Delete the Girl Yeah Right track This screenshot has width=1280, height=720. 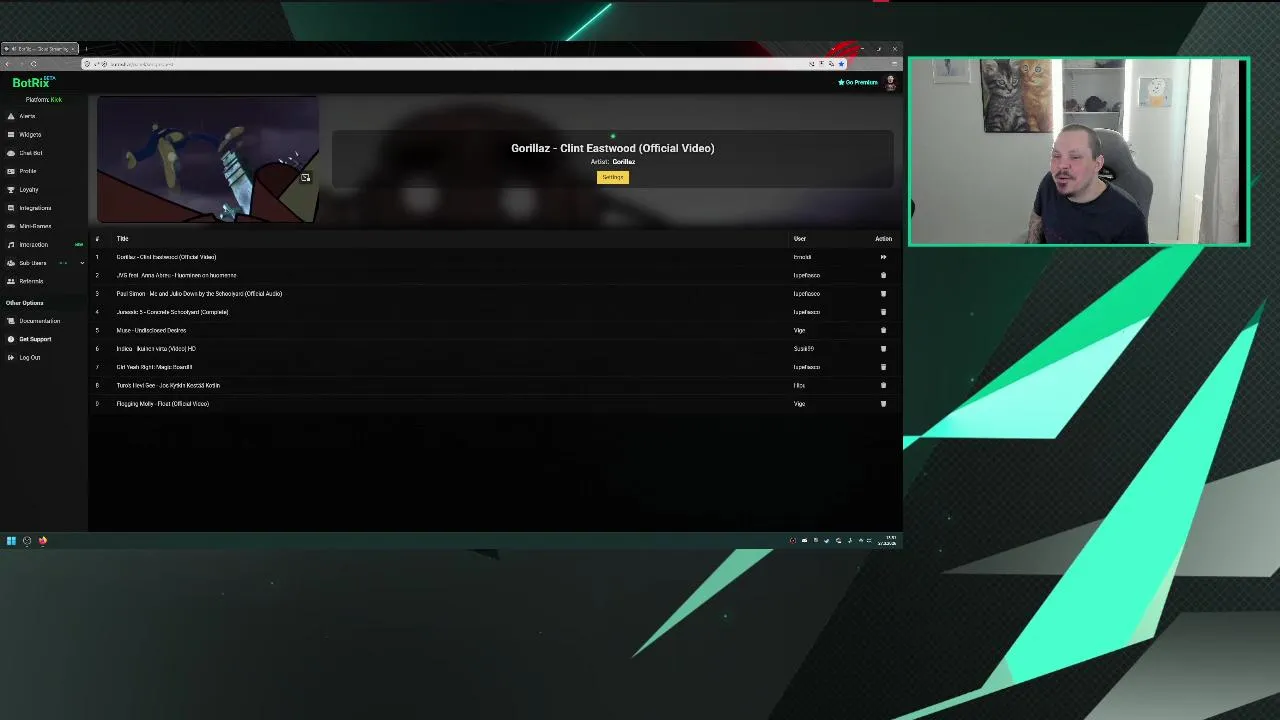pos(883,367)
